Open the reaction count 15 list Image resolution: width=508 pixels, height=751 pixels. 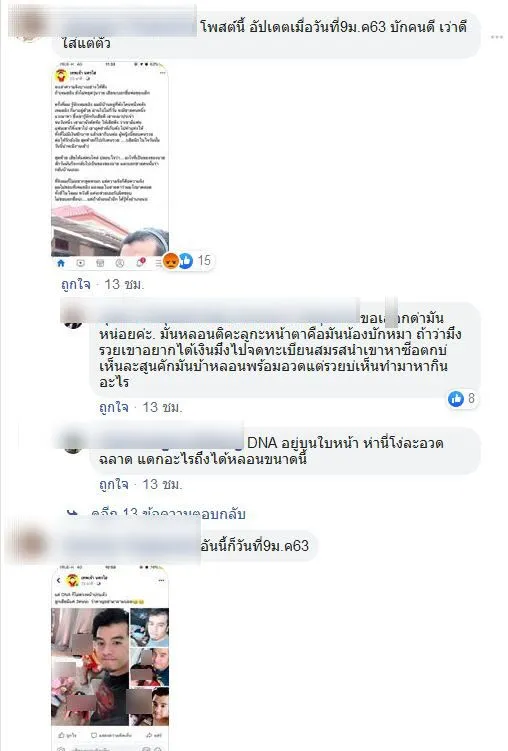[x=204, y=261]
